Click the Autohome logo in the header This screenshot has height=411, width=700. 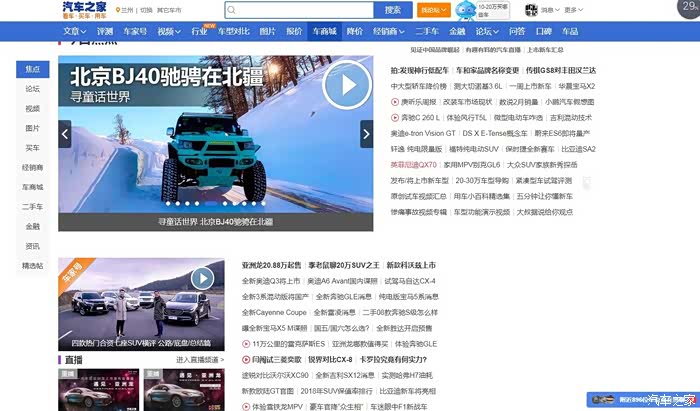click(84, 9)
